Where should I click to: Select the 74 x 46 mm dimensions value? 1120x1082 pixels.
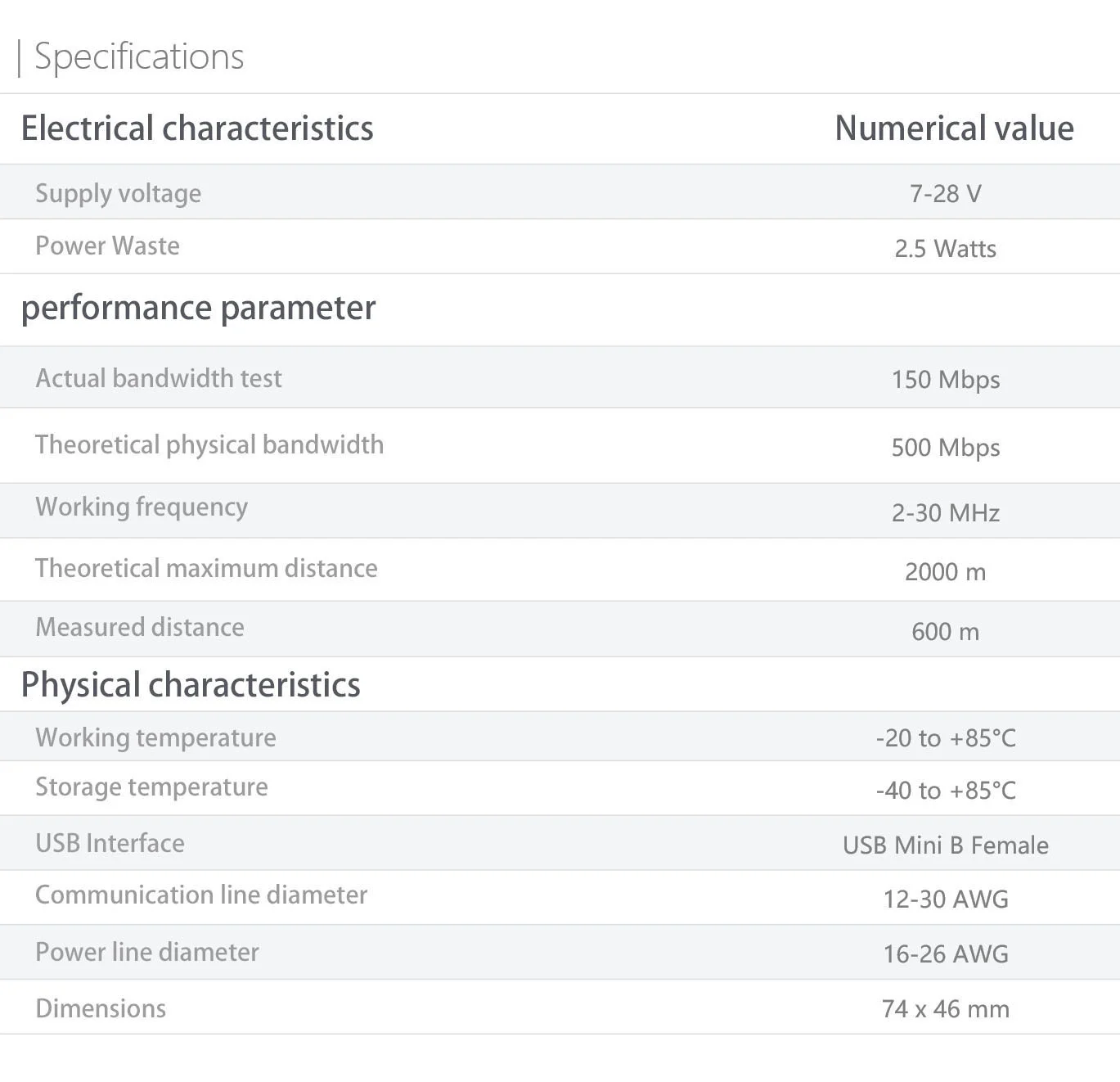946,1008
